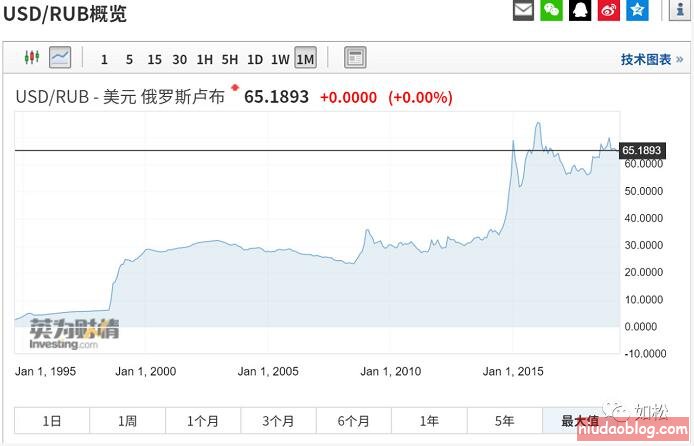Viewport: 694px width, 446px height.
Task: Select the 15 minute interval
Action: tap(154, 59)
